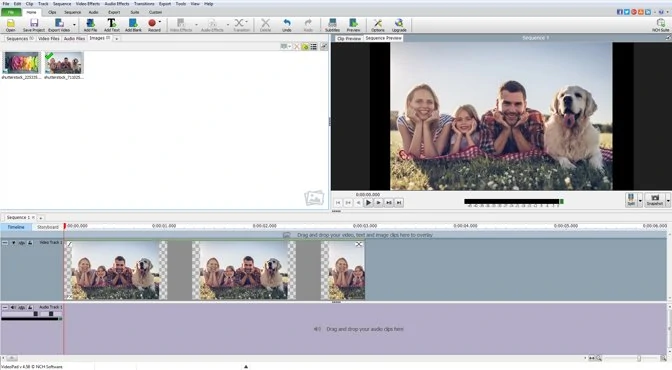The width and height of the screenshot is (672, 370).
Task: Expand the Export Video dropdown arrow
Action: pos(74,25)
